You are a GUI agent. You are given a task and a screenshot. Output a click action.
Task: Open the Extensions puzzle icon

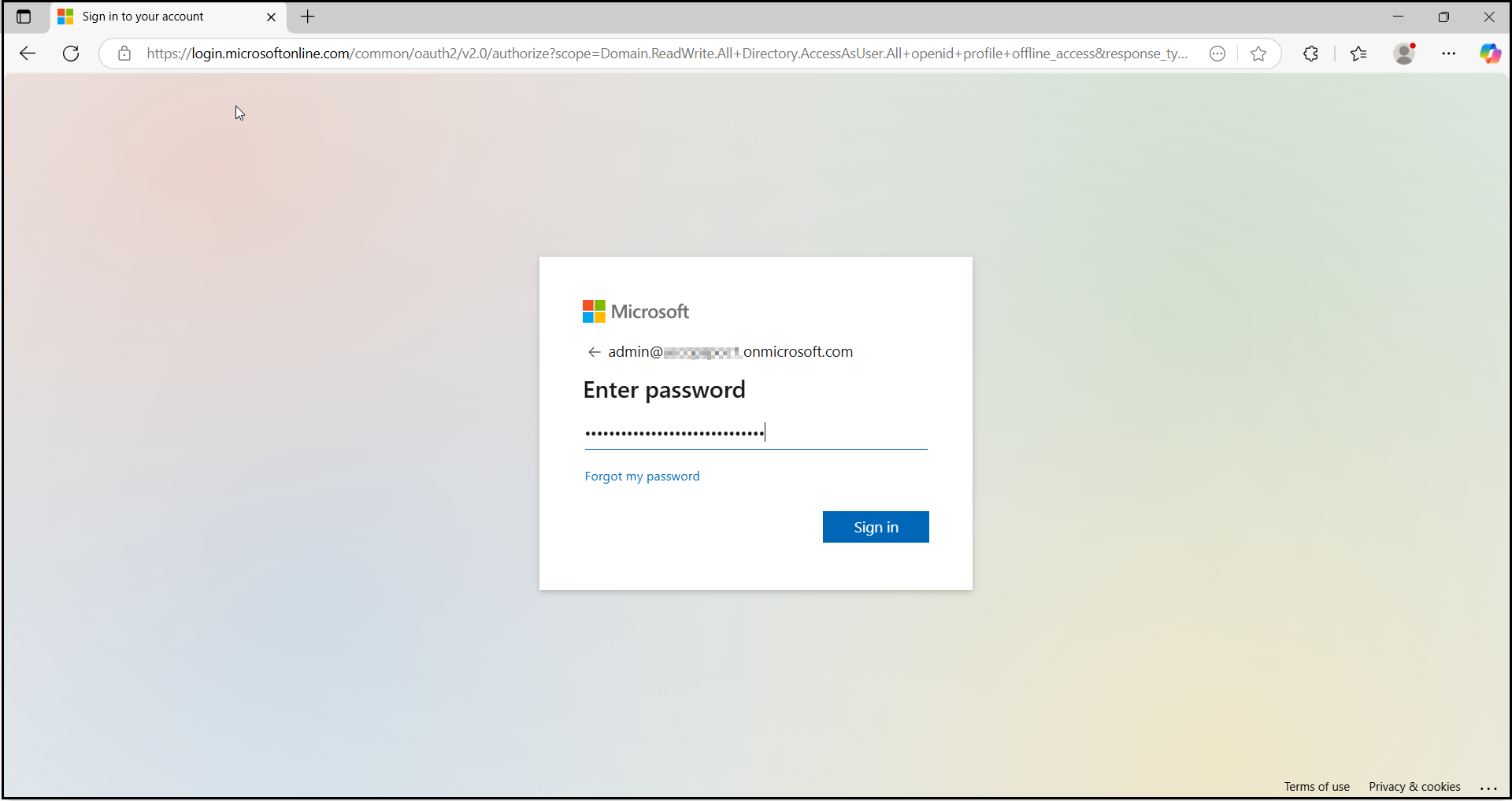(1310, 54)
